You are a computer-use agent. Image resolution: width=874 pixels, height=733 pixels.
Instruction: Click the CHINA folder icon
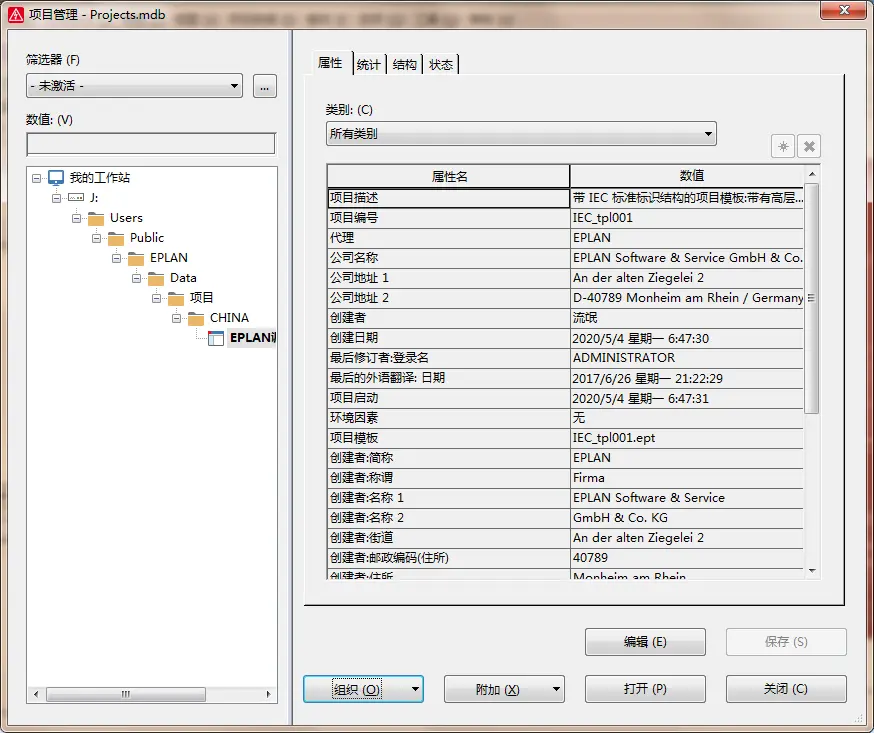click(196, 318)
